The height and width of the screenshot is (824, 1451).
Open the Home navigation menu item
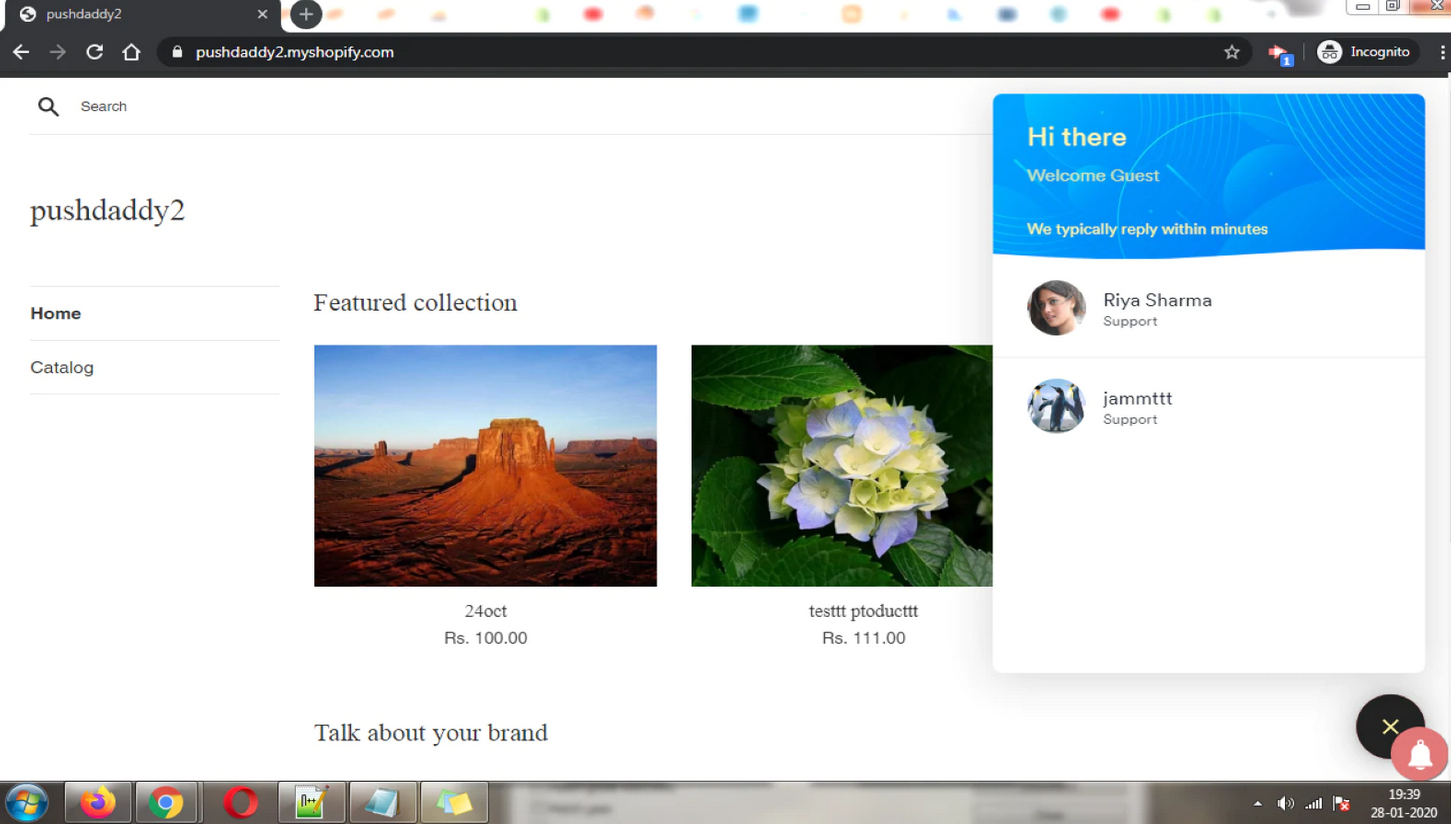[x=56, y=313]
